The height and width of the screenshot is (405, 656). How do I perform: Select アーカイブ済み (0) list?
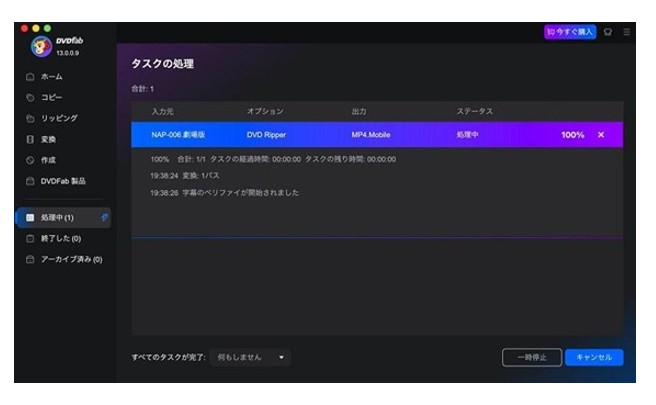click(x=72, y=259)
